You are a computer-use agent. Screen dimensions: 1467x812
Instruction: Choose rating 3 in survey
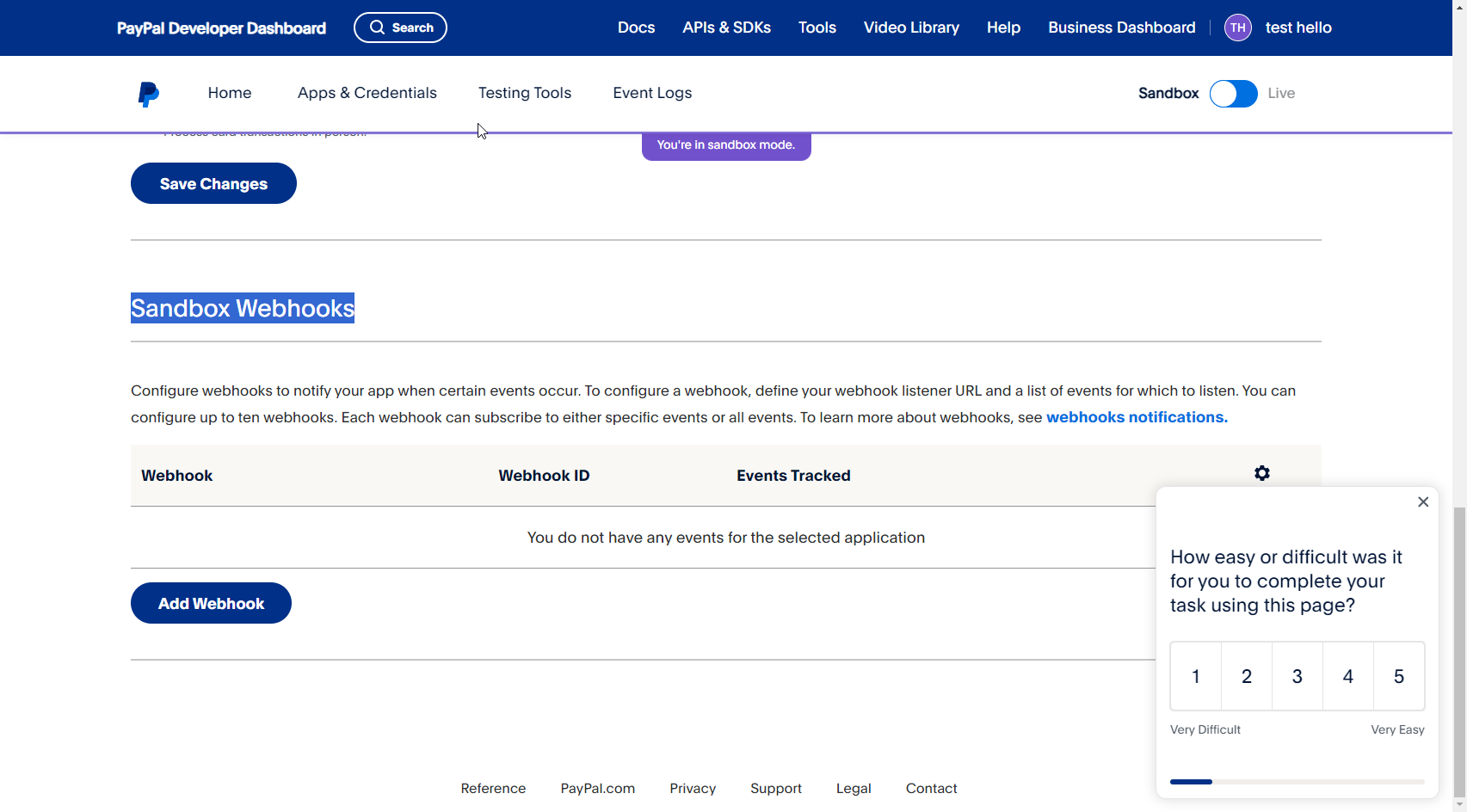(x=1297, y=676)
